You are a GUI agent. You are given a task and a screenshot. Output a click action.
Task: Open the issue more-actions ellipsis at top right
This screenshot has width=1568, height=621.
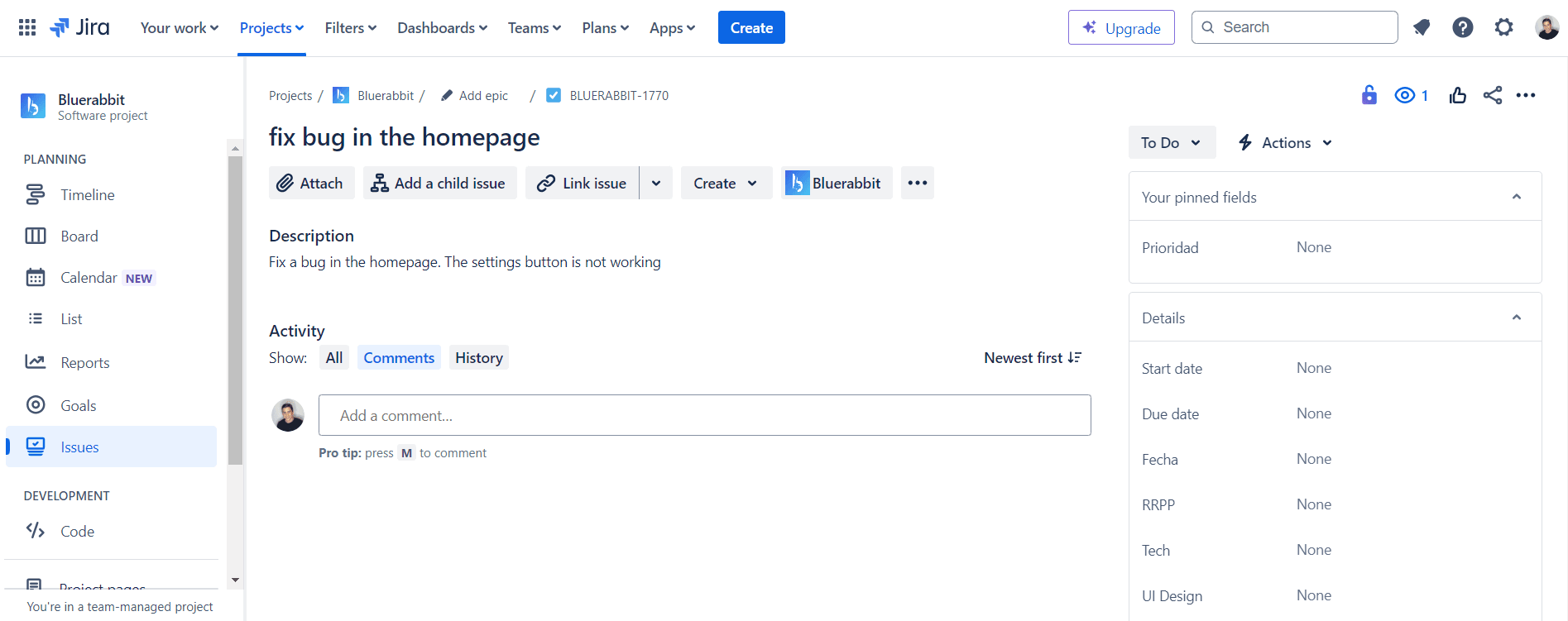(x=1526, y=96)
